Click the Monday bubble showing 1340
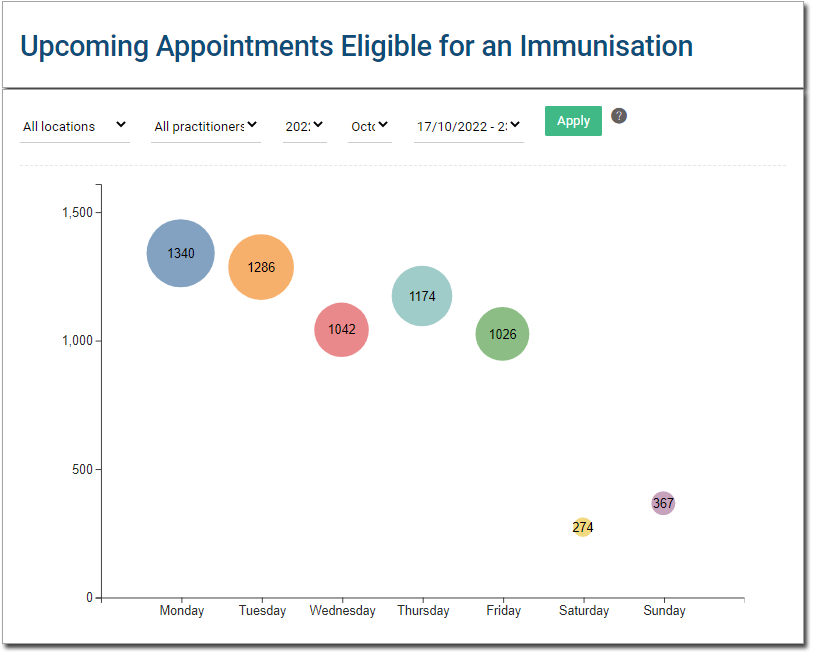This screenshot has height=656, width=813. 181,253
